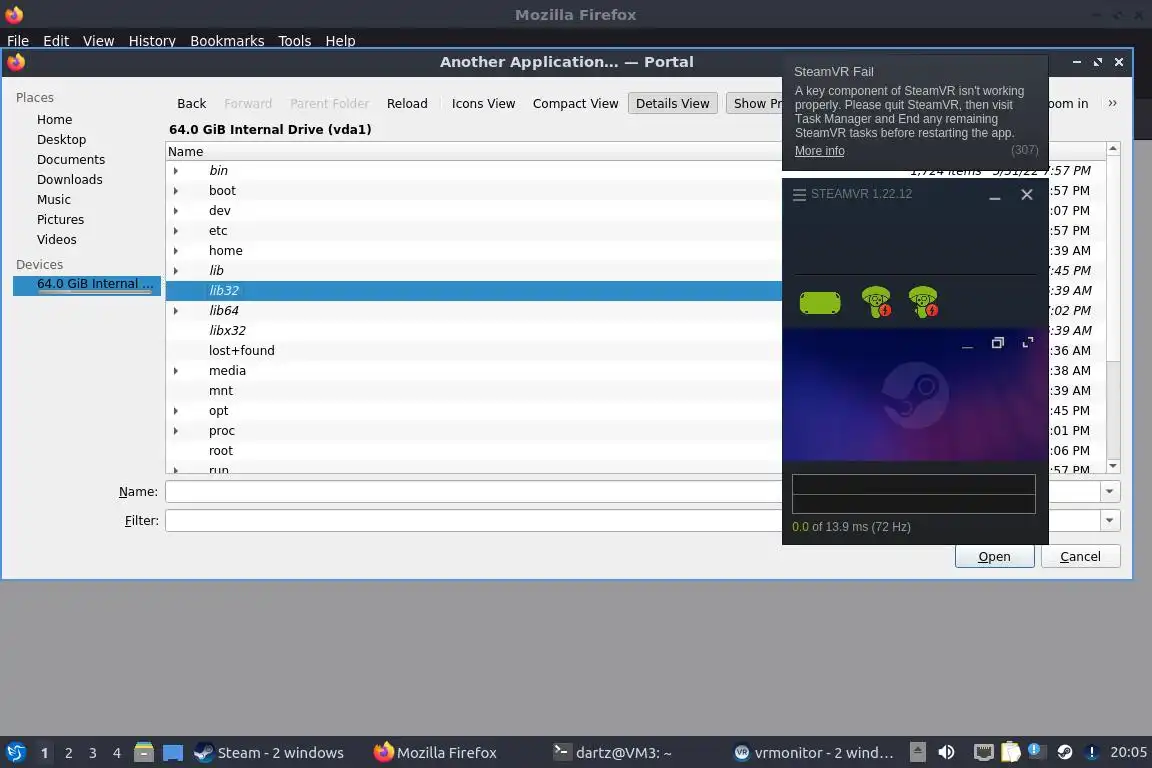Click the controller icon adjacent to the headset icon
This screenshot has height=768, width=1152.
[876, 301]
